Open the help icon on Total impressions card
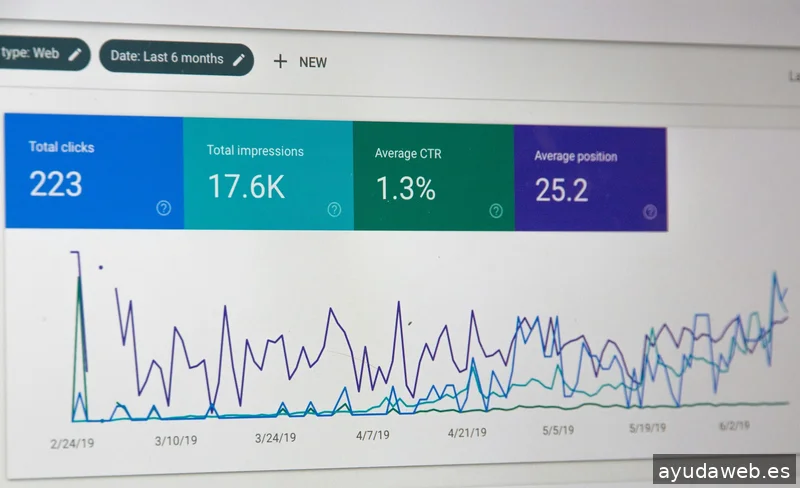 click(x=334, y=209)
